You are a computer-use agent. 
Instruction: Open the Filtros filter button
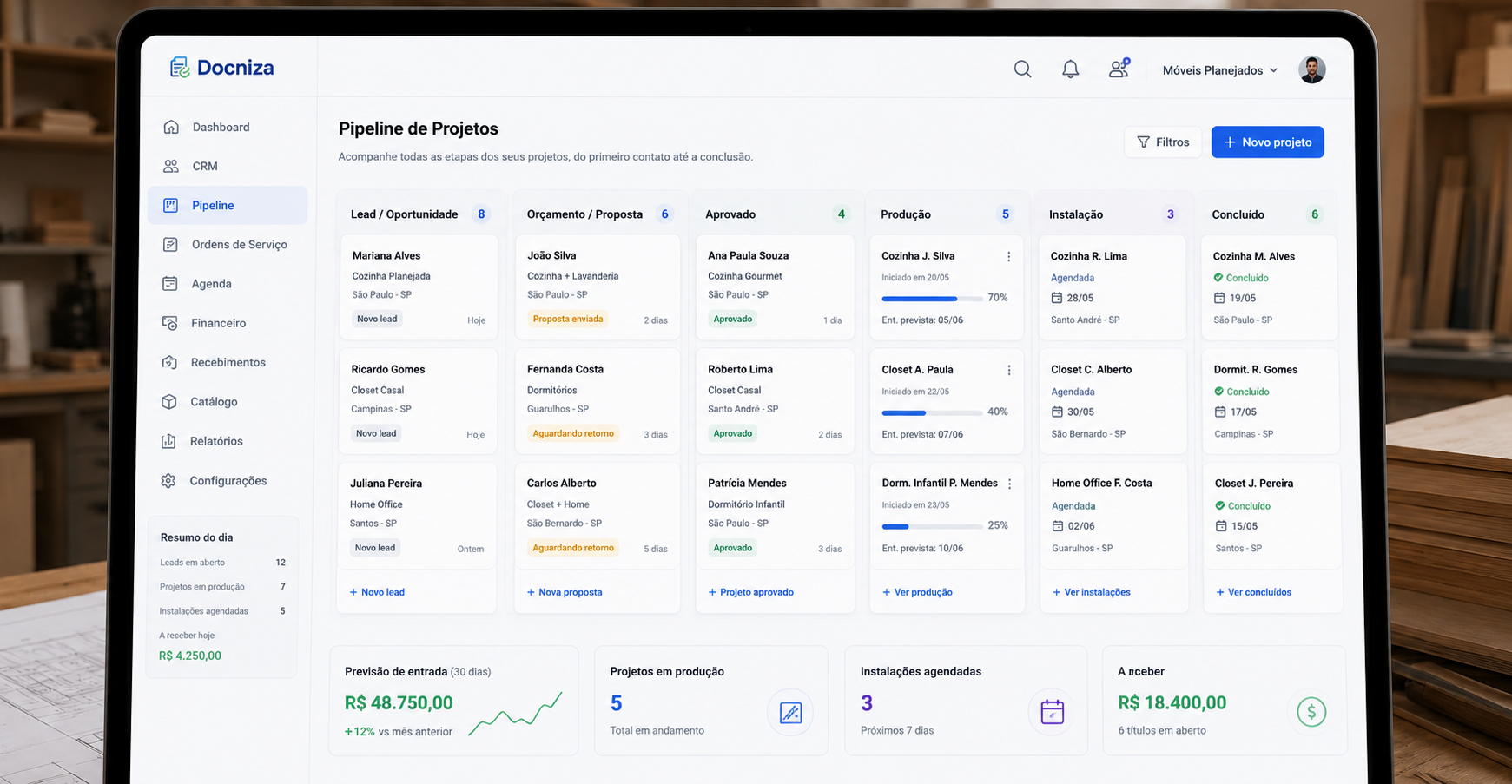click(x=1163, y=142)
